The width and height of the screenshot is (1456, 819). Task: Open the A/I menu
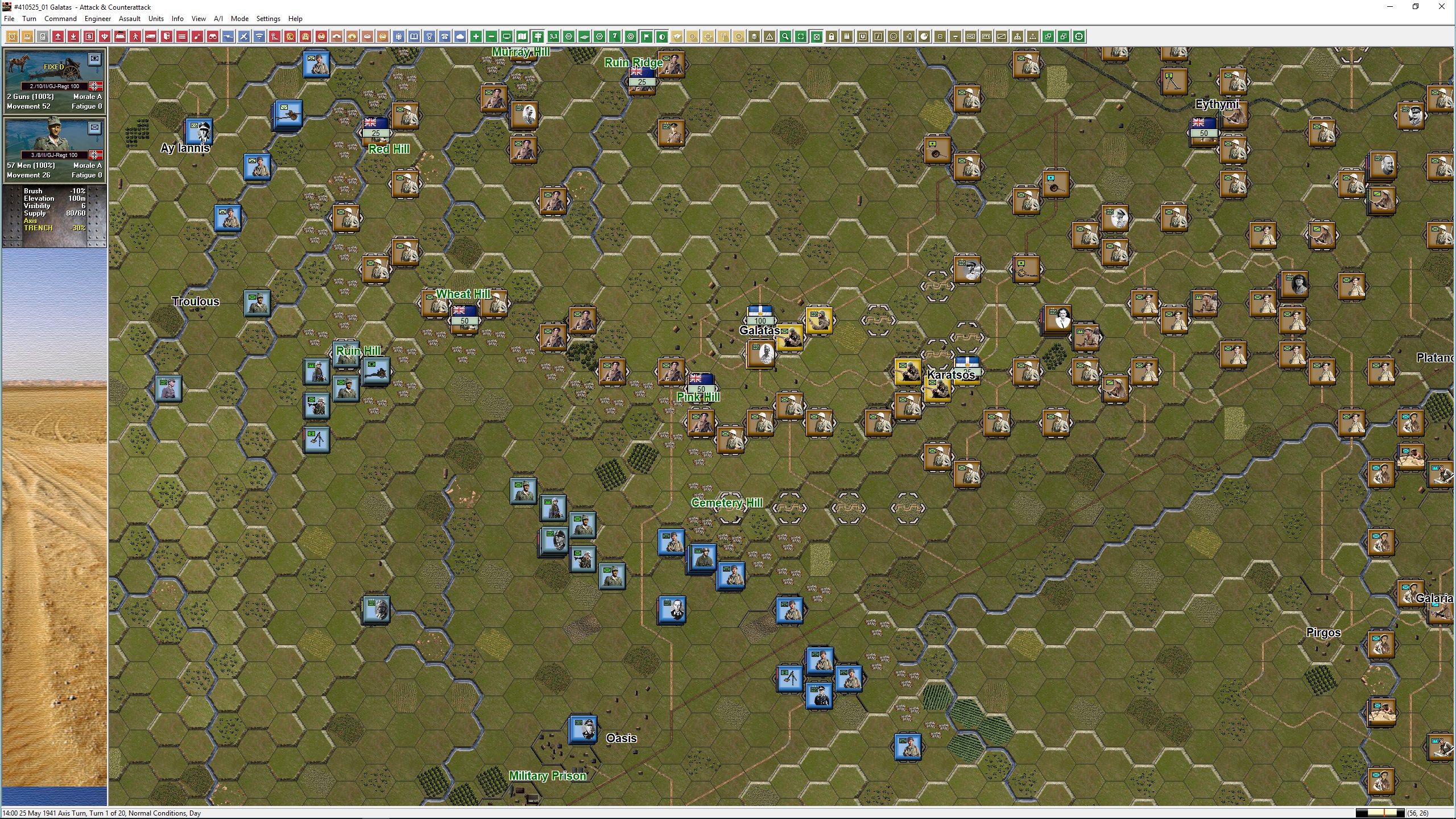click(218, 19)
